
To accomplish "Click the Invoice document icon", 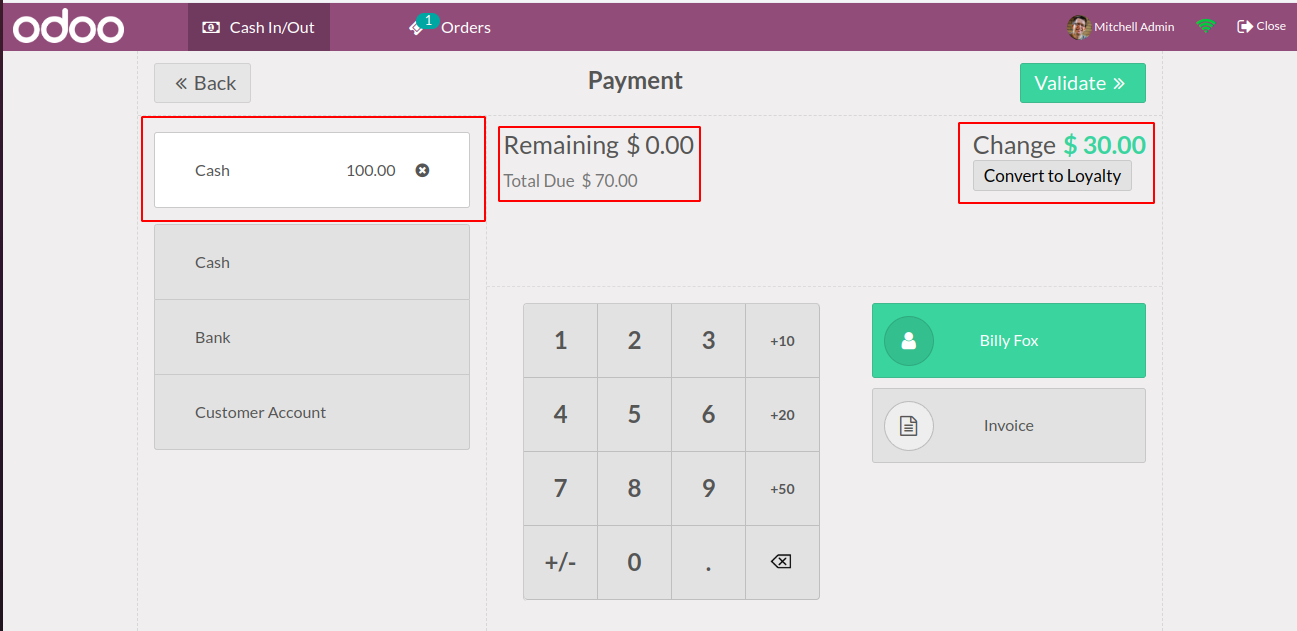I will [x=908, y=426].
